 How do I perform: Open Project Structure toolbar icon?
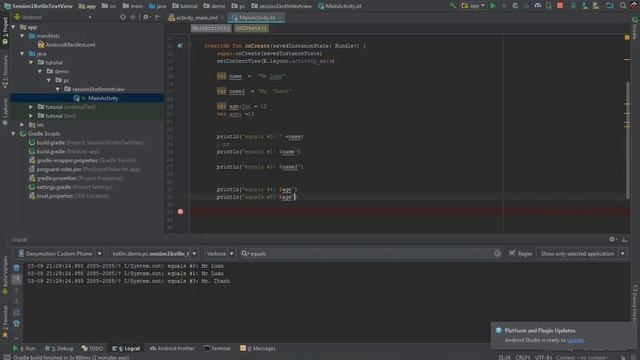(x=609, y=6)
